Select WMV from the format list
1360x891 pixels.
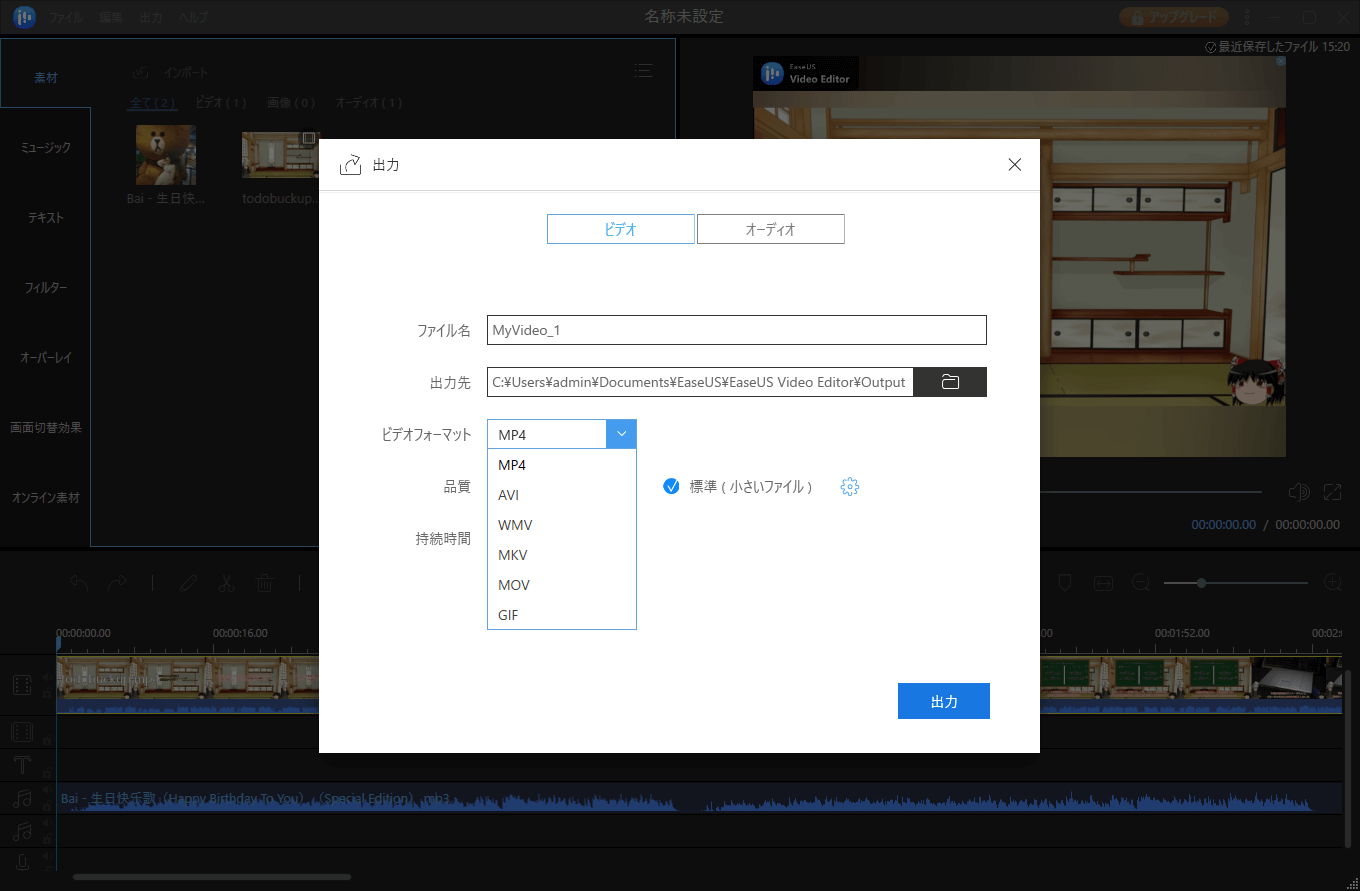pyautogui.click(x=561, y=525)
